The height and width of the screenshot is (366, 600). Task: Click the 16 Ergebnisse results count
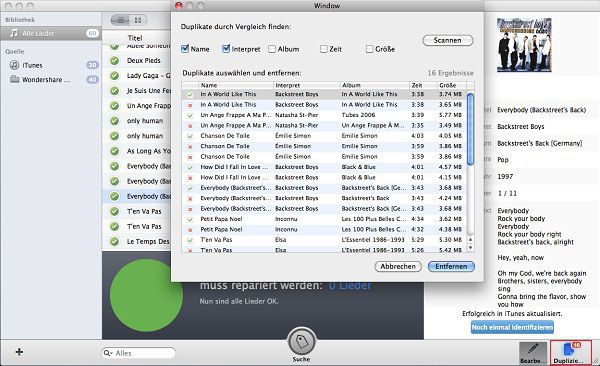point(450,73)
